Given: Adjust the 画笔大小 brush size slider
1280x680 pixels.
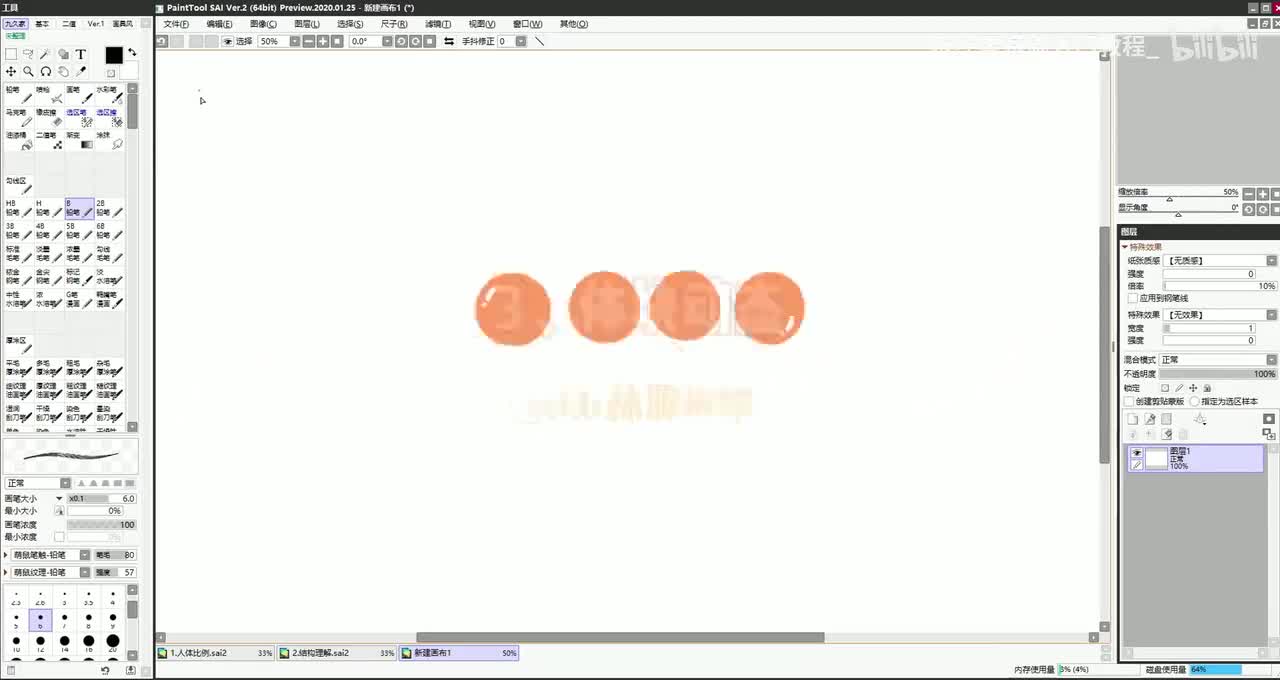Looking at the screenshot, I should [x=101, y=498].
